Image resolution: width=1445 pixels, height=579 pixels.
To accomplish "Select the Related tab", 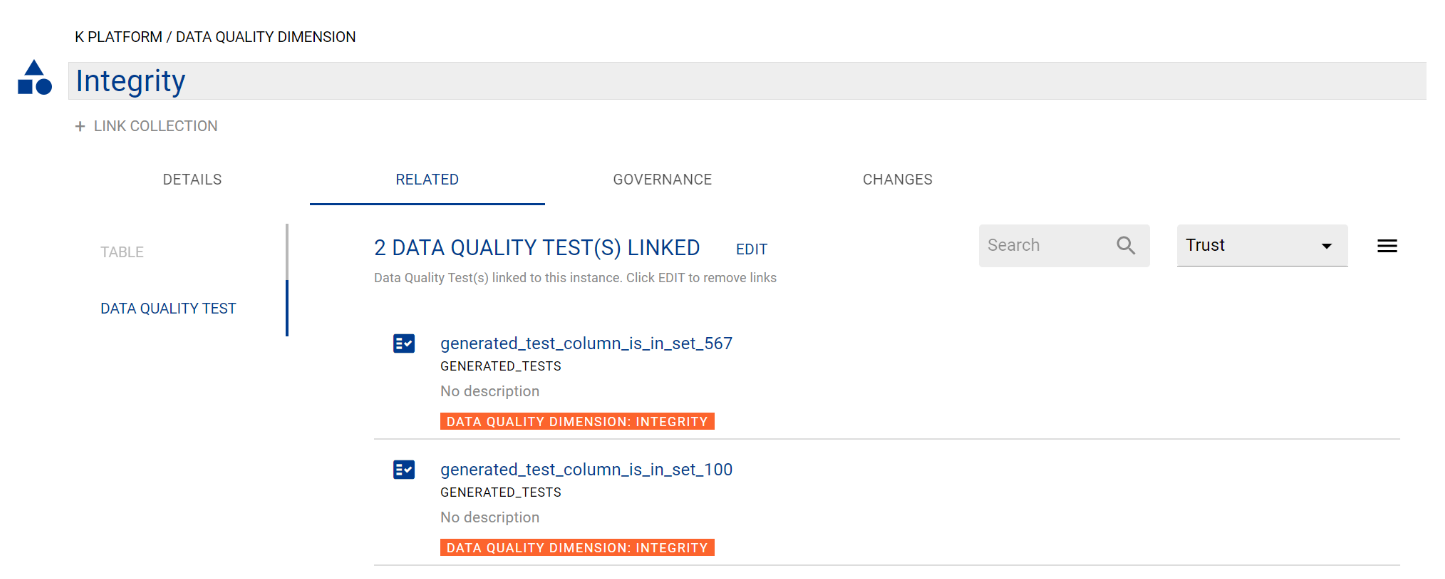I will [x=427, y=180].
